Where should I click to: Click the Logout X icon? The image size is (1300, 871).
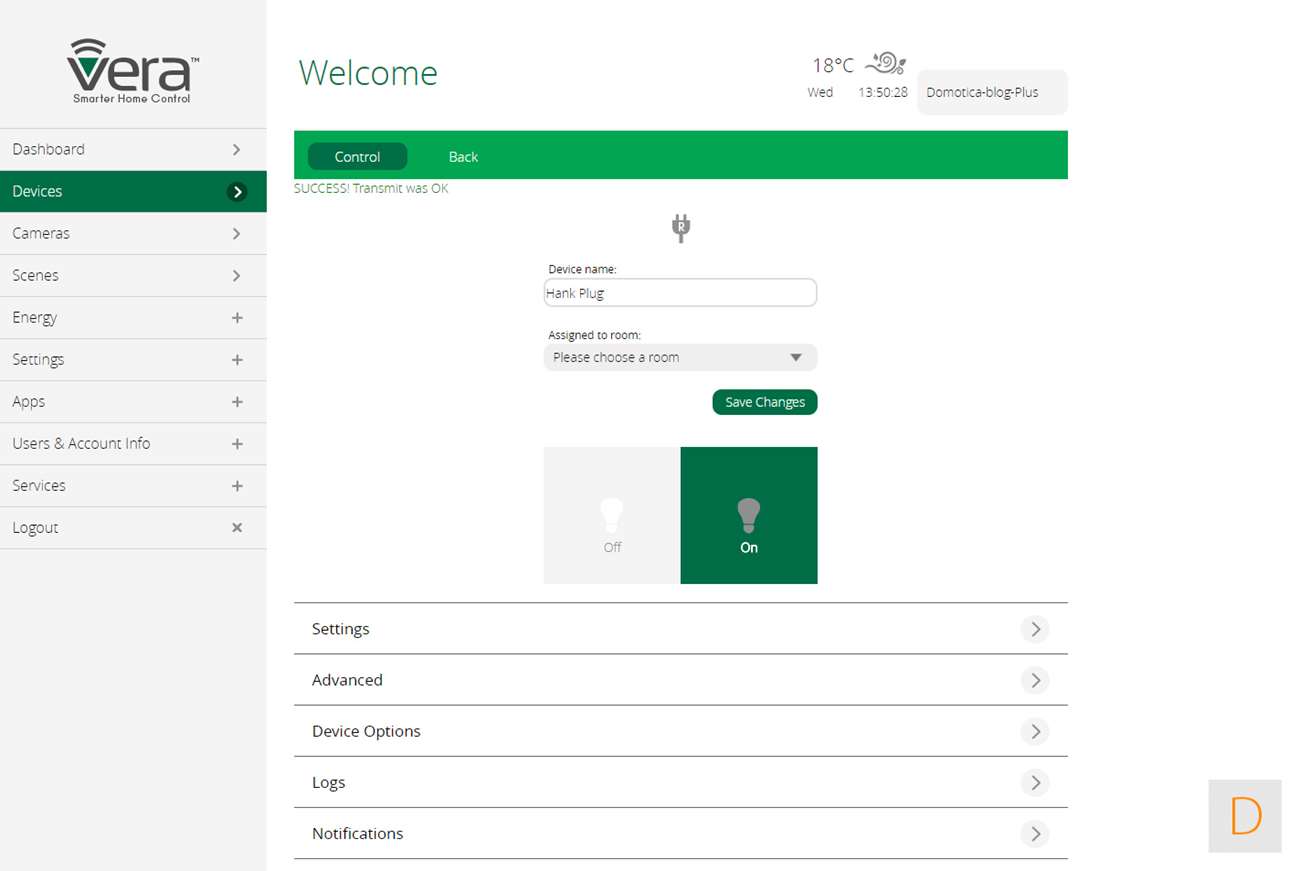click(x=237, y=527)
